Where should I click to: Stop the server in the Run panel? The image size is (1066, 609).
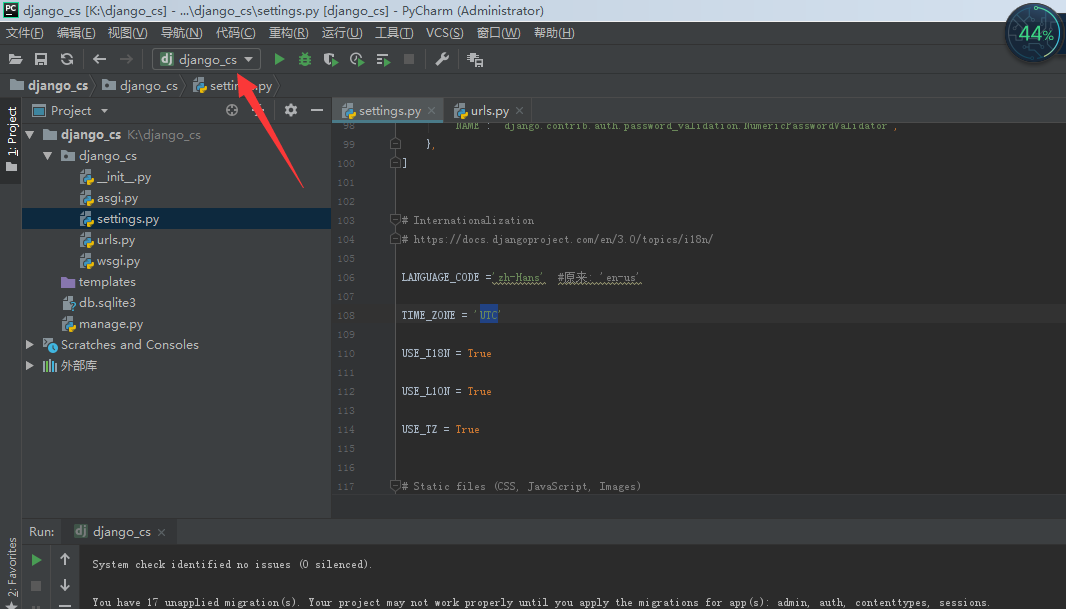[x=36, y=585]
